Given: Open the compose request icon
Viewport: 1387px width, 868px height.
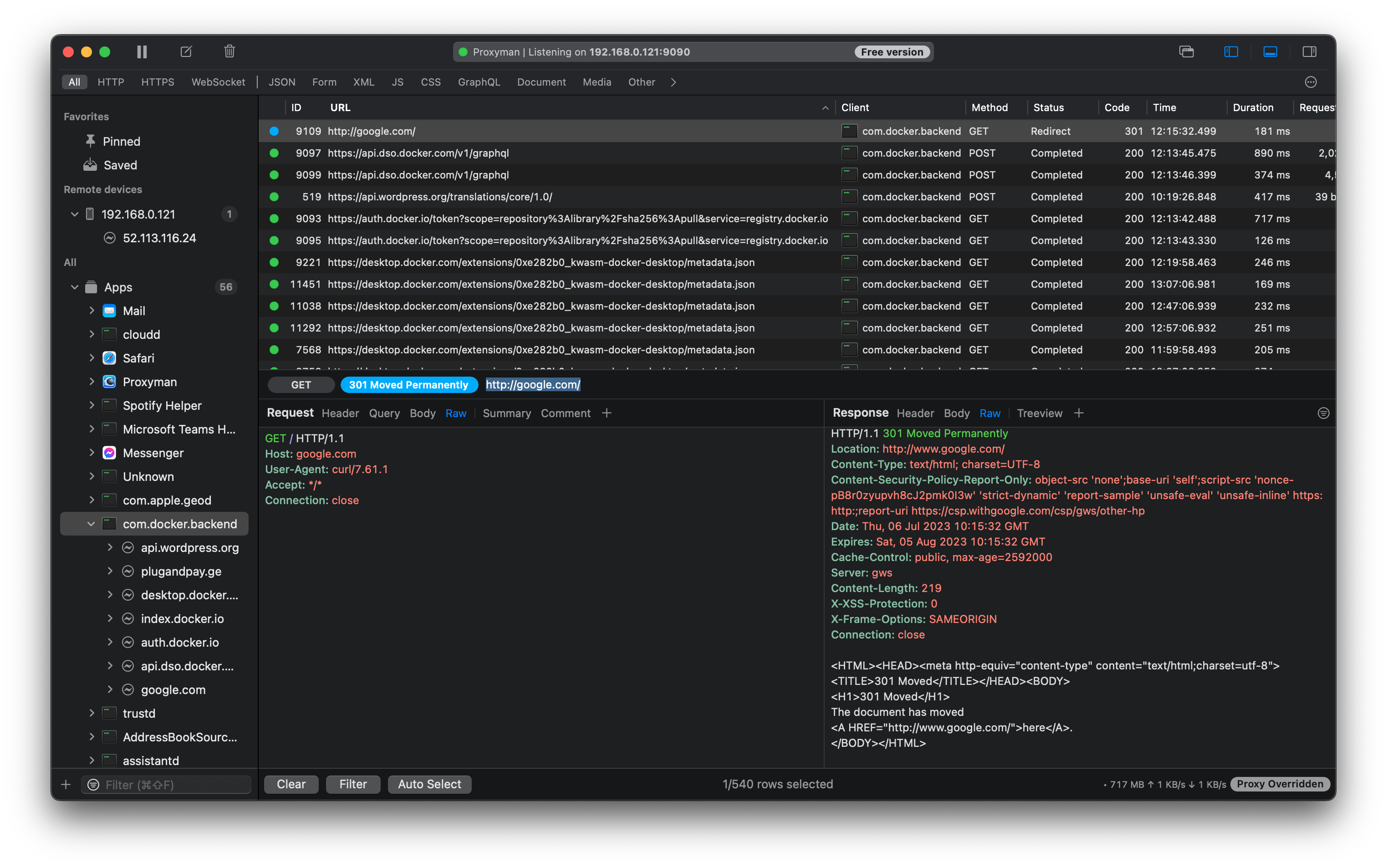Looking at the screenshot, I should point(185,51).
